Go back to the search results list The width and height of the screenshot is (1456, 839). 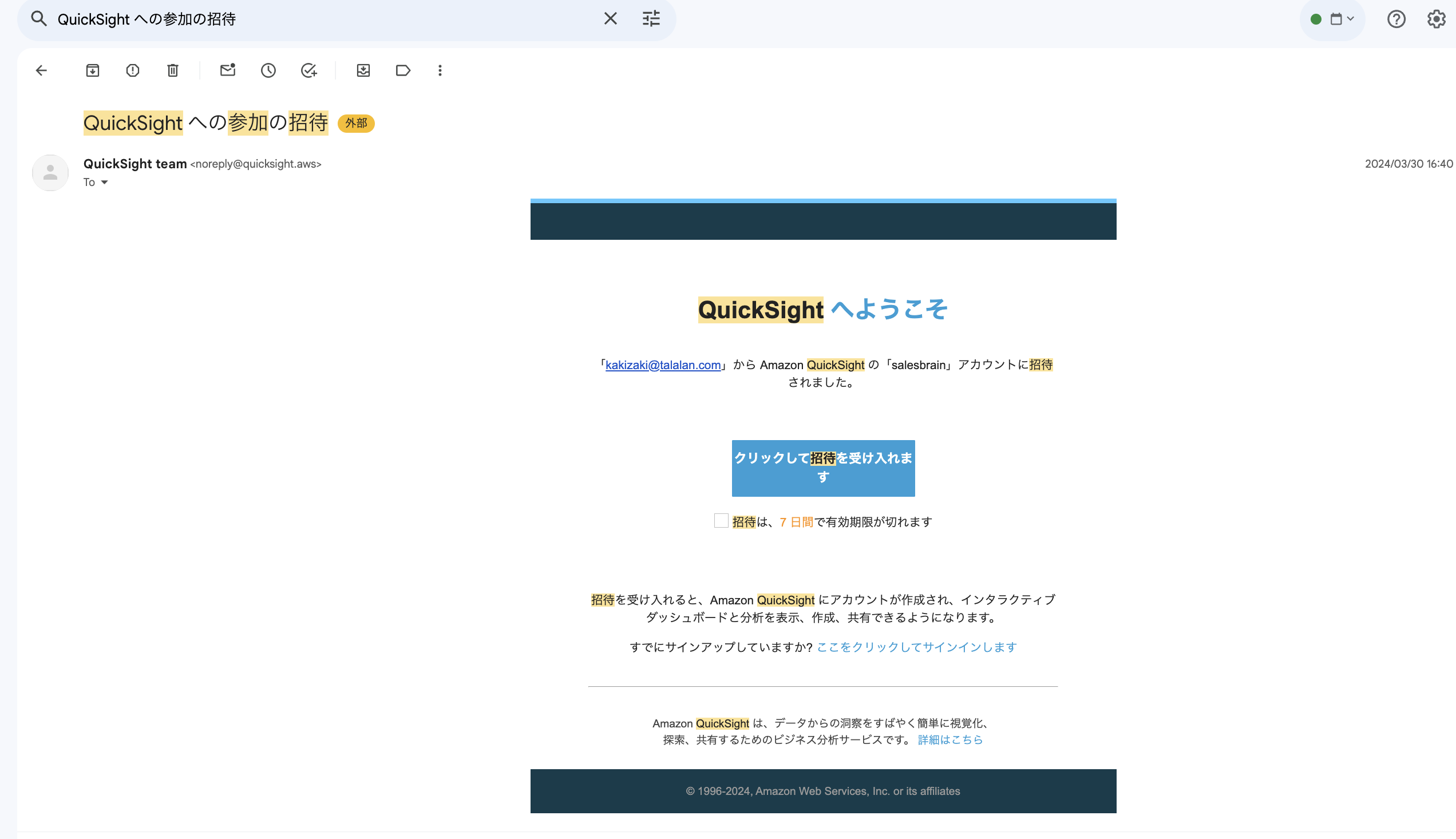pos(41,70)
